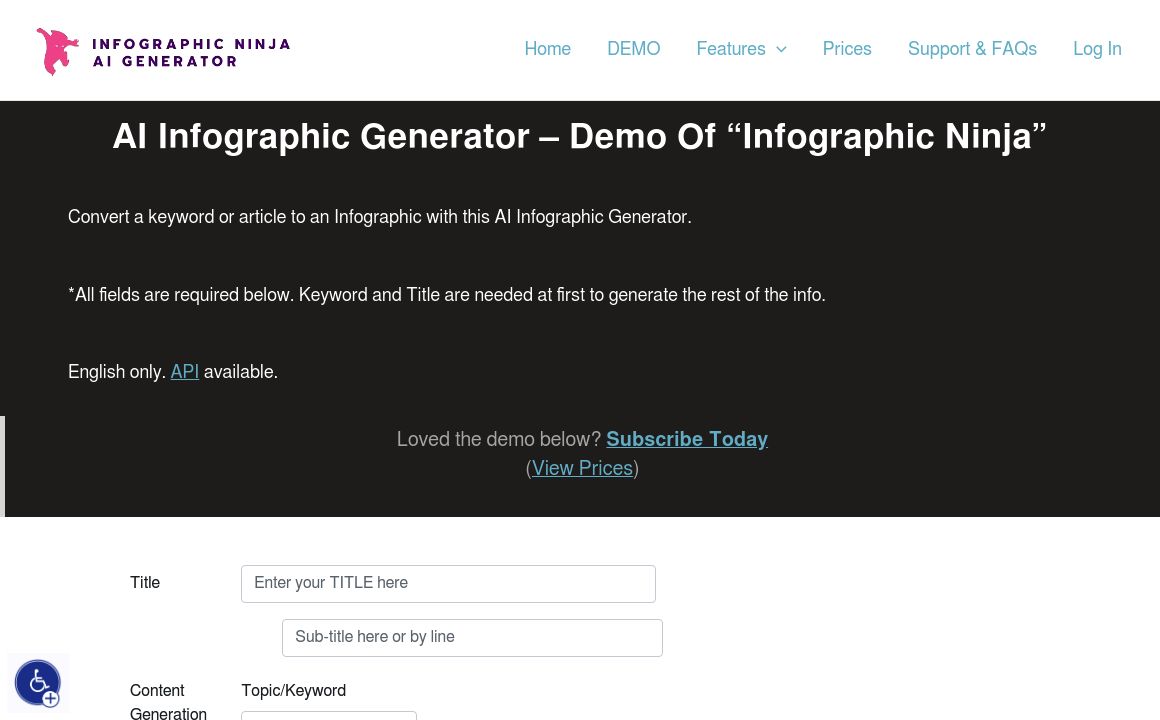1160x720 pixels.
Task: Click the Topic/Keyword input box edge
Action: coord(329,715)
